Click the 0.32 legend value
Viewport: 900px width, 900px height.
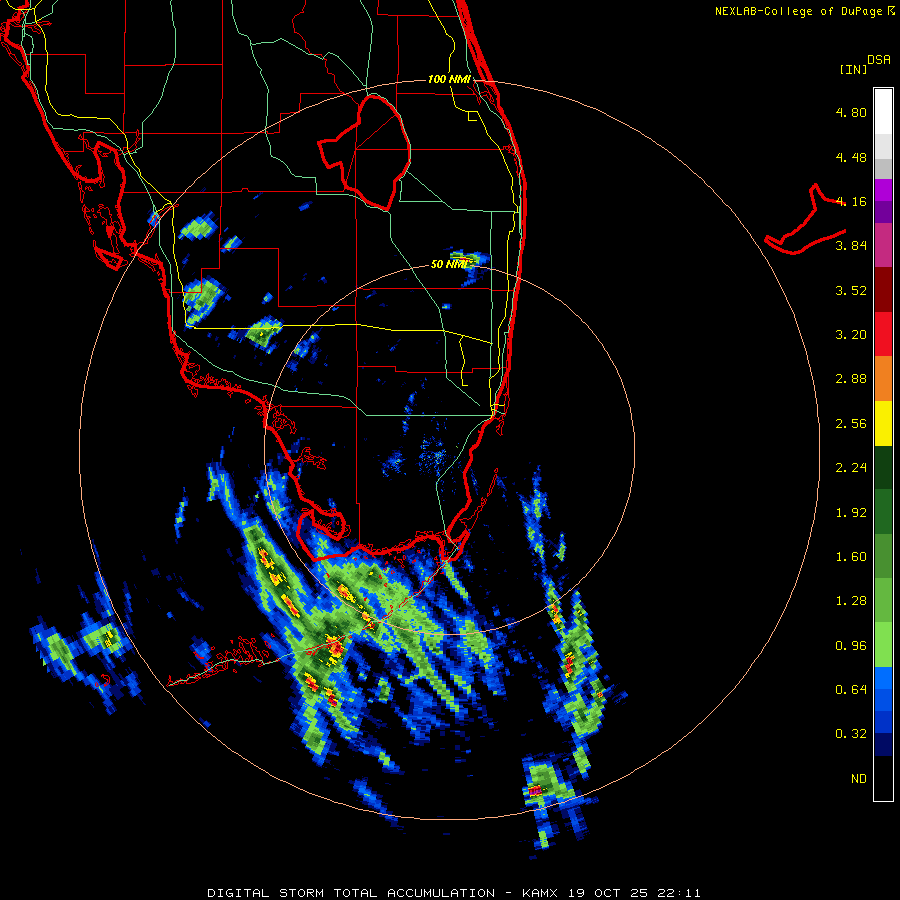851,734
